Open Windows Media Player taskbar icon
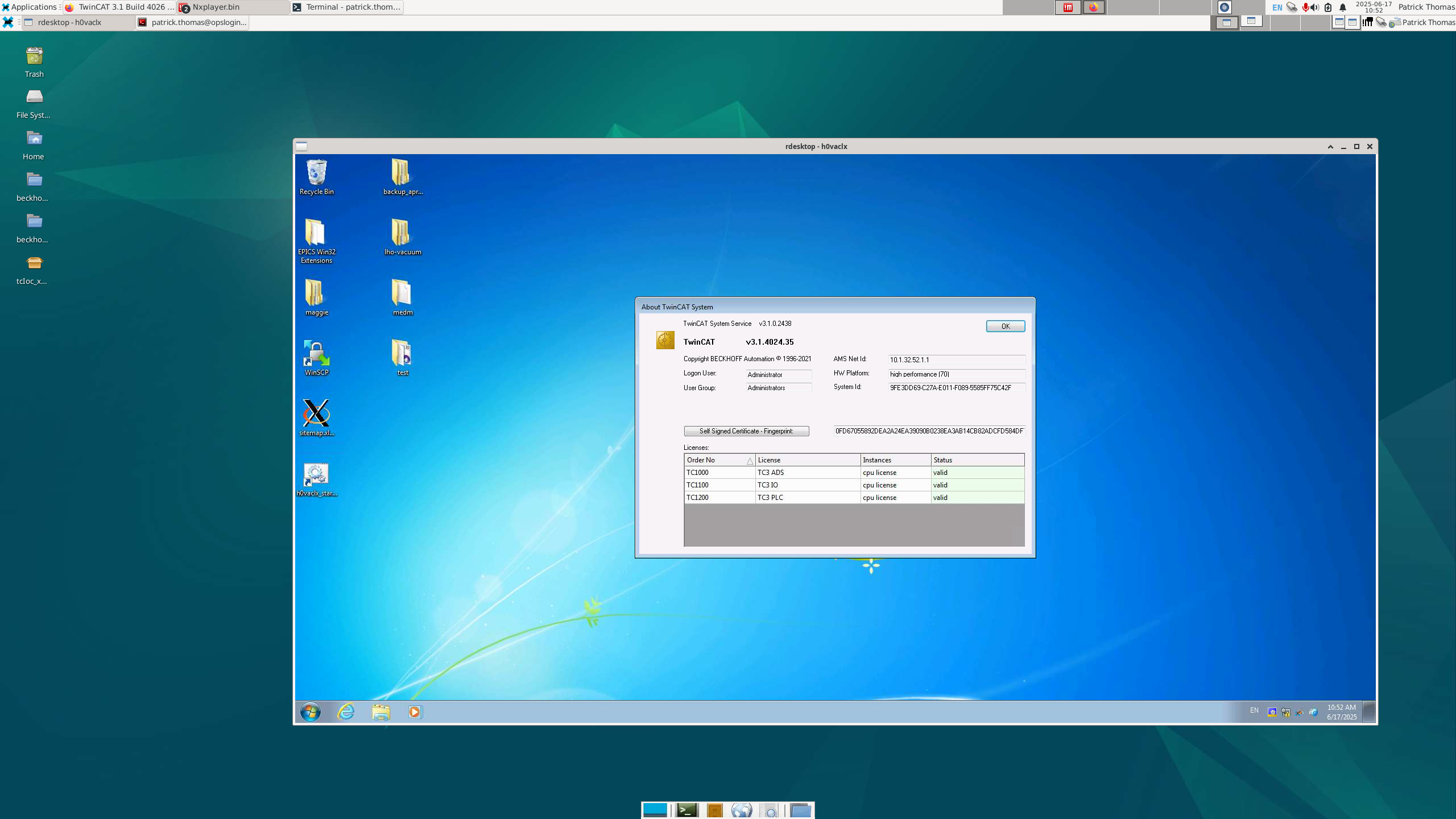Screen dimensions: 1456x819 coord(415,712)
